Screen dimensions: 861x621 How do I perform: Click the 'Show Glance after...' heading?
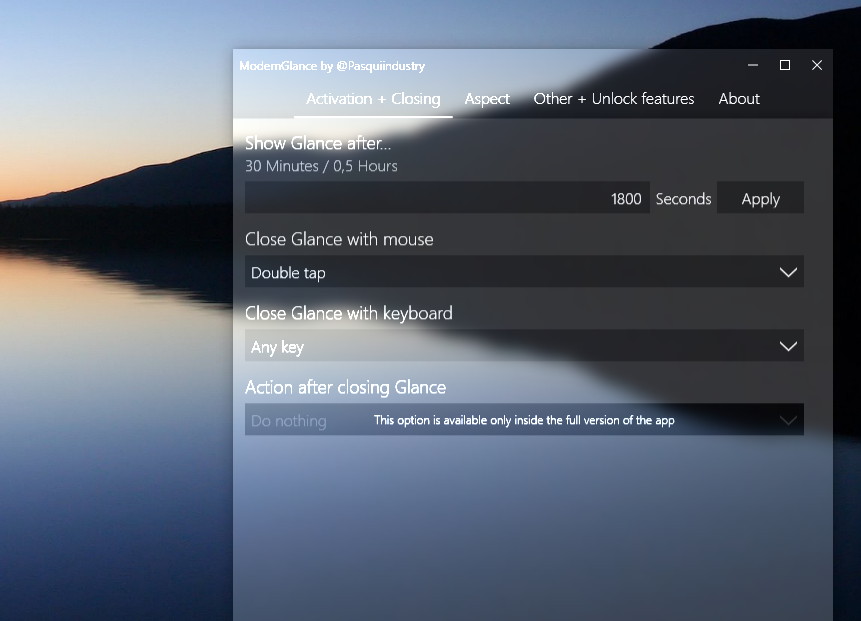point(318,143)
